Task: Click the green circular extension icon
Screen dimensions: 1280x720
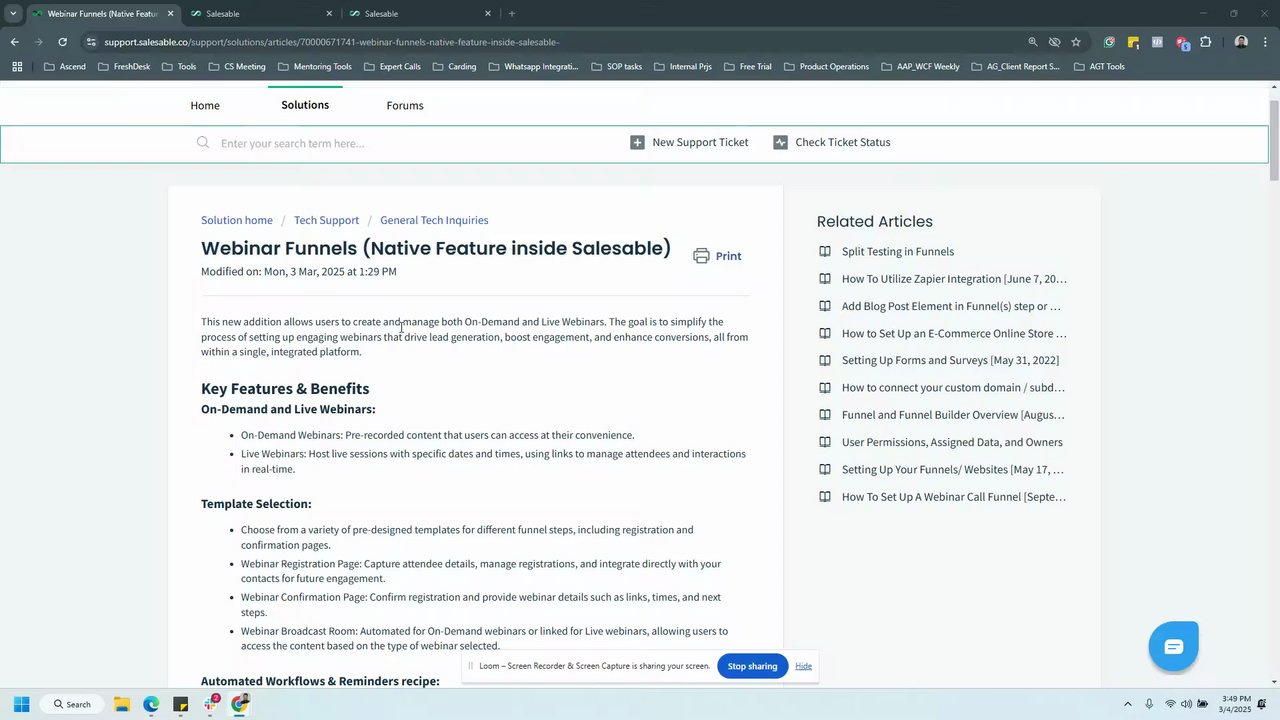Action: pyautogui.click(x=1109, y=42)
